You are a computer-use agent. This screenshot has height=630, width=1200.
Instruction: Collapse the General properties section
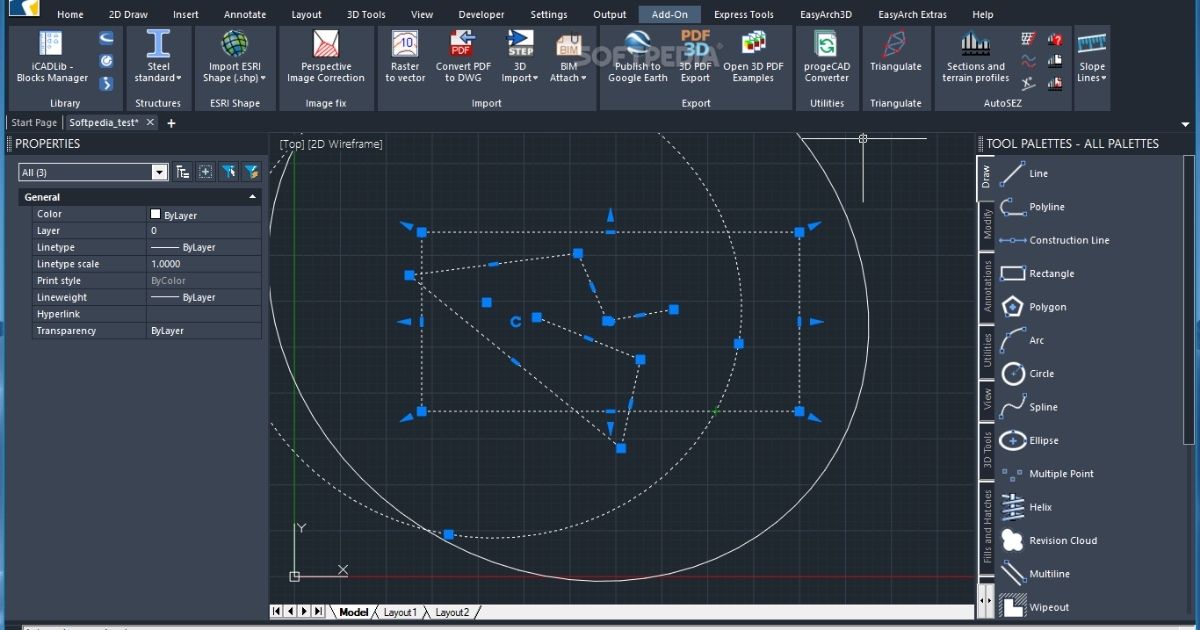[252, 197]
